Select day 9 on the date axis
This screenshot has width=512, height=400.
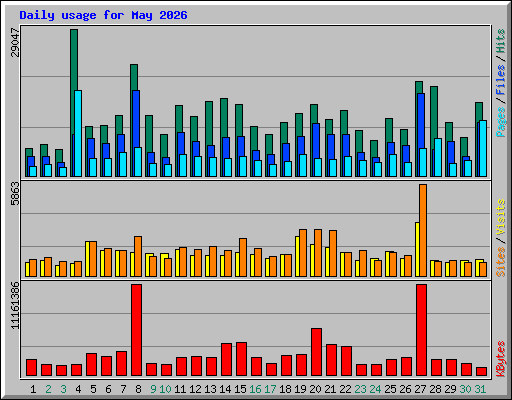pos(153,389)
